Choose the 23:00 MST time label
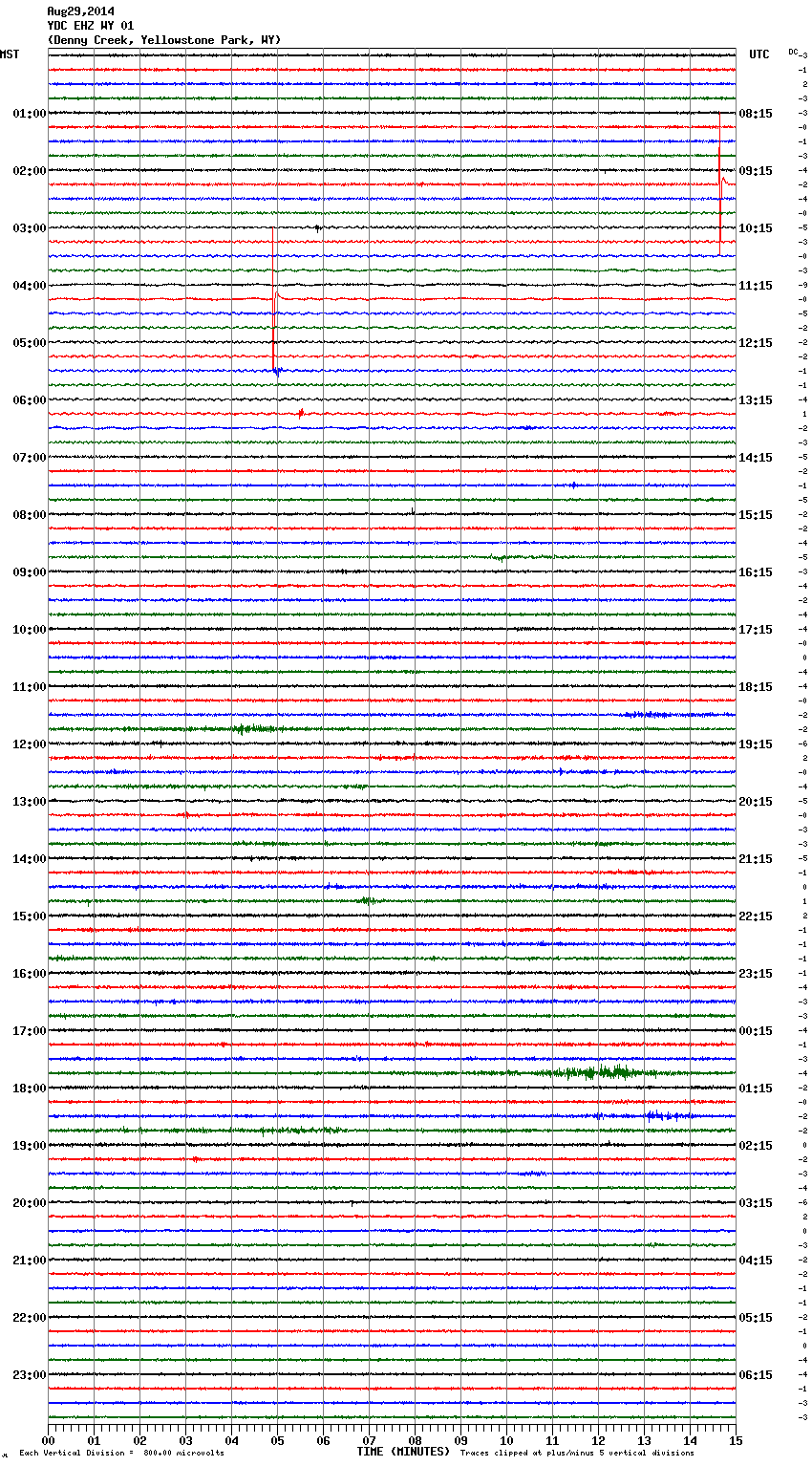Image resolution: width=812 pixels, height=1466 pixels. pyautogui.click(x=29, y=1375)
